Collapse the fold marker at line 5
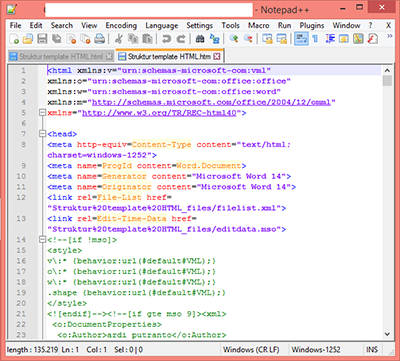 point(42,113)
